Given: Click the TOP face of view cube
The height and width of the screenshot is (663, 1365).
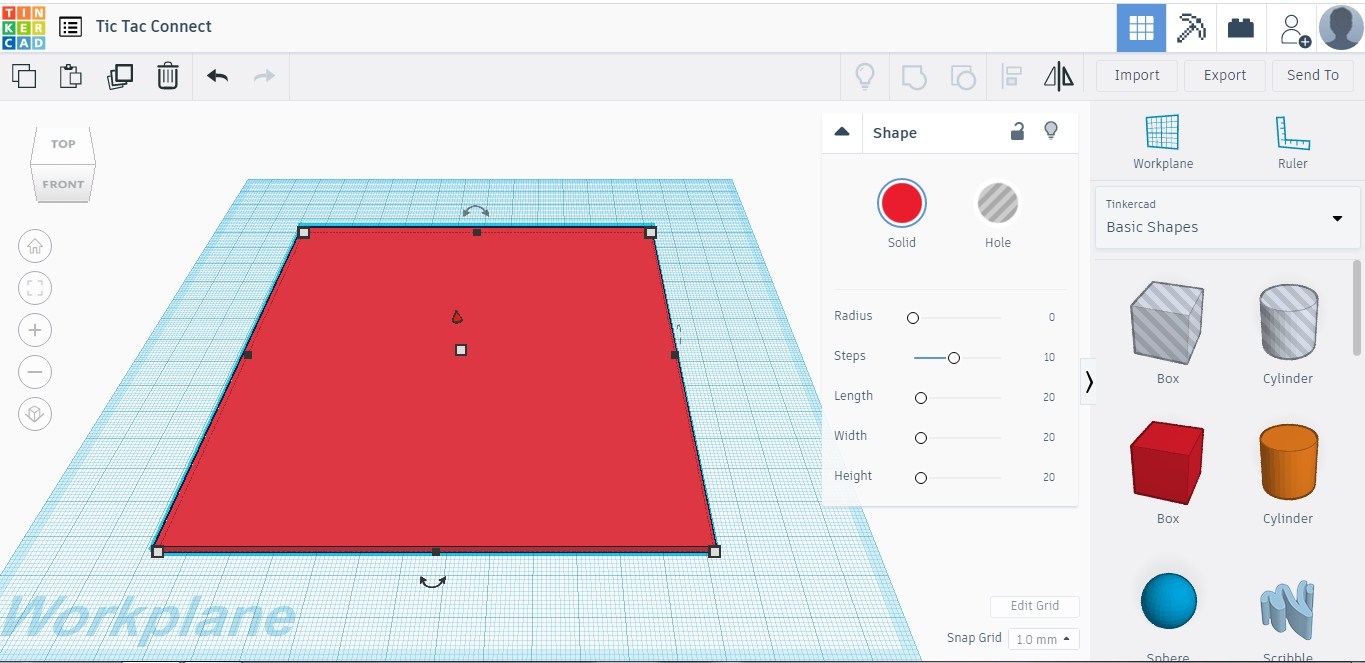Looking at the screenshot, I should coord(63,144).
